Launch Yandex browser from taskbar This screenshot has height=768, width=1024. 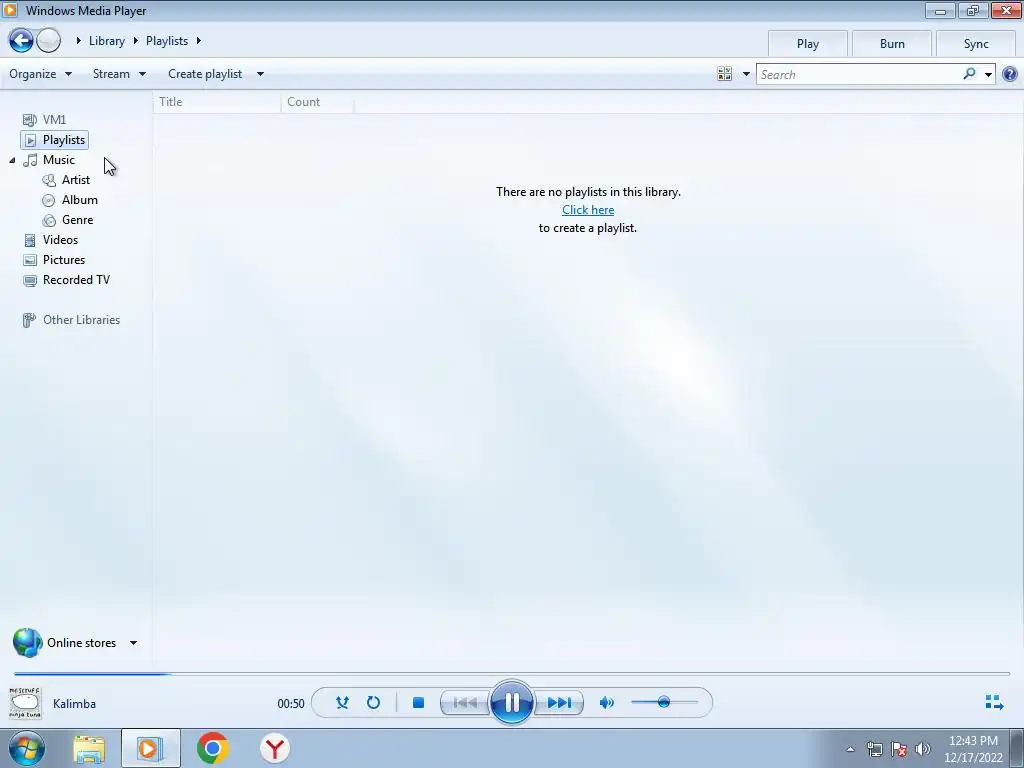point(275,748)
